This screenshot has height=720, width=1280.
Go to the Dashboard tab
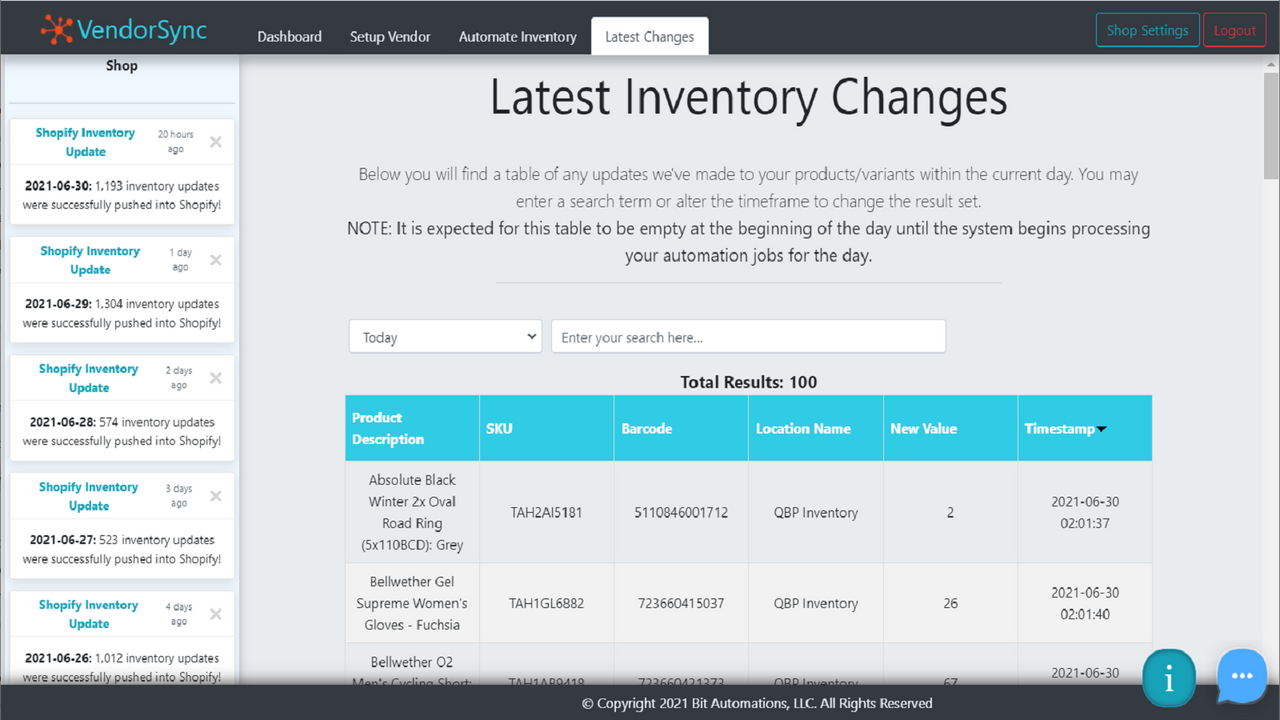(290, 36)
